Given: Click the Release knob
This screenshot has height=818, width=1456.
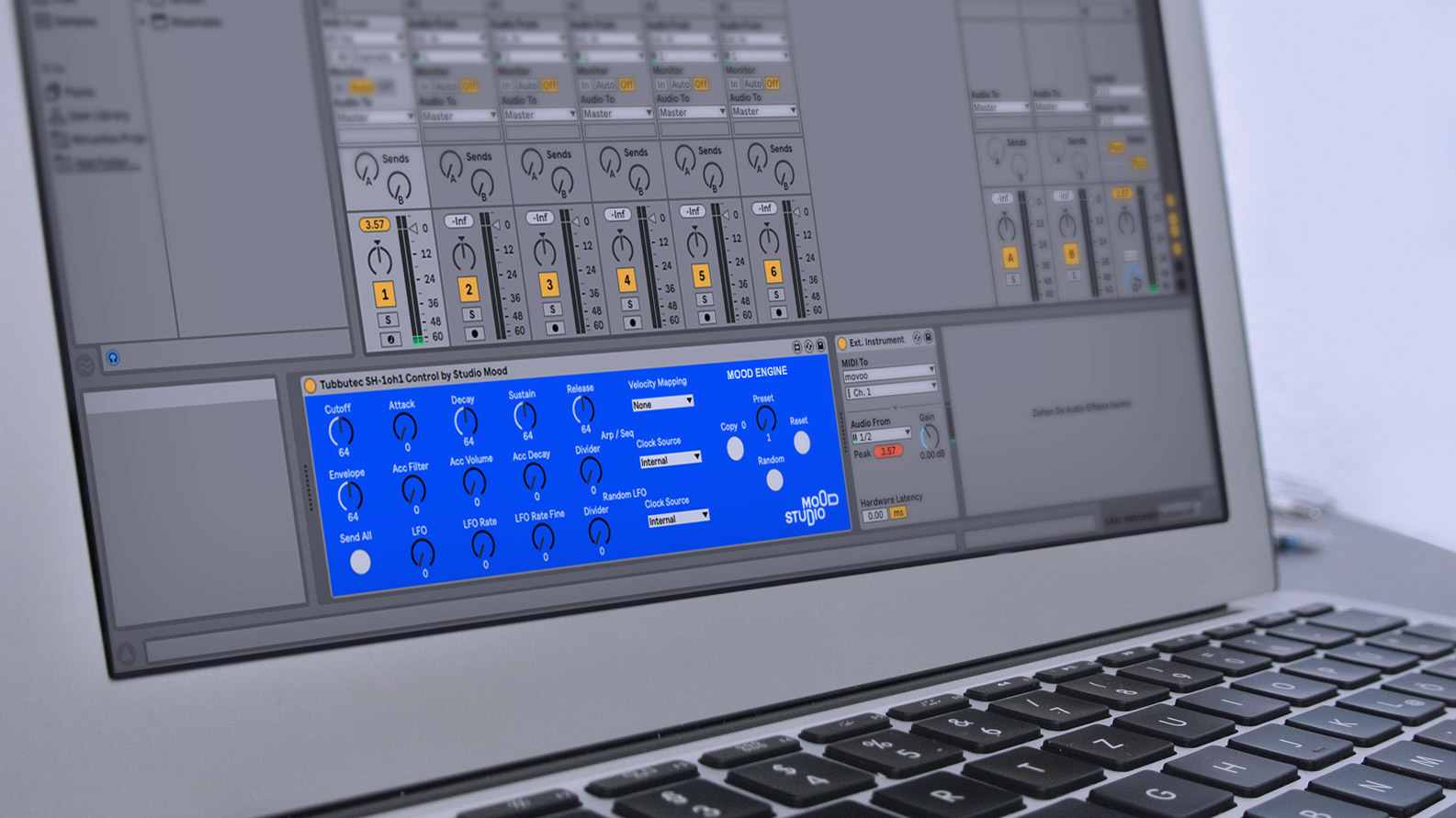Looking at the screenshot, I should 582,409.
